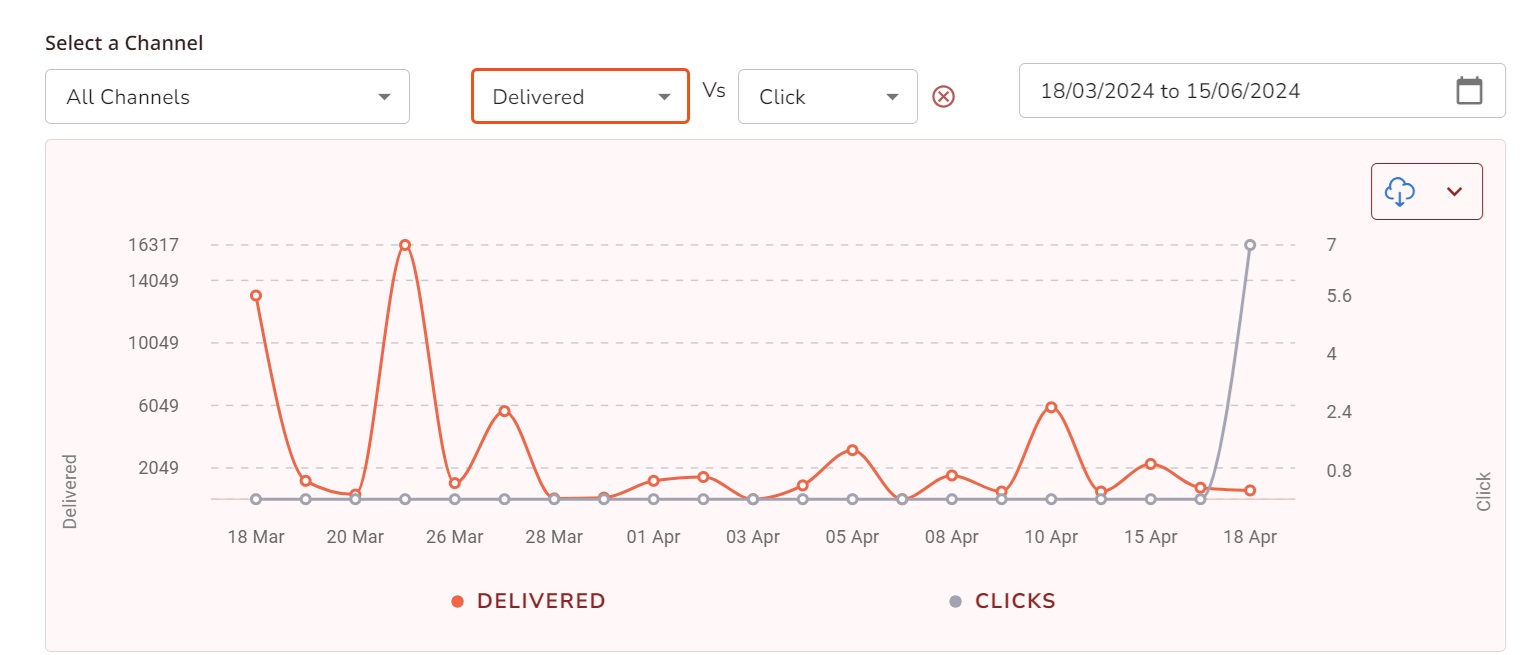Image resolution: width=1532 pixels, height=655 pixels.
Task: Remove the Click comparison metric
Action: click(x=944, y=96)
